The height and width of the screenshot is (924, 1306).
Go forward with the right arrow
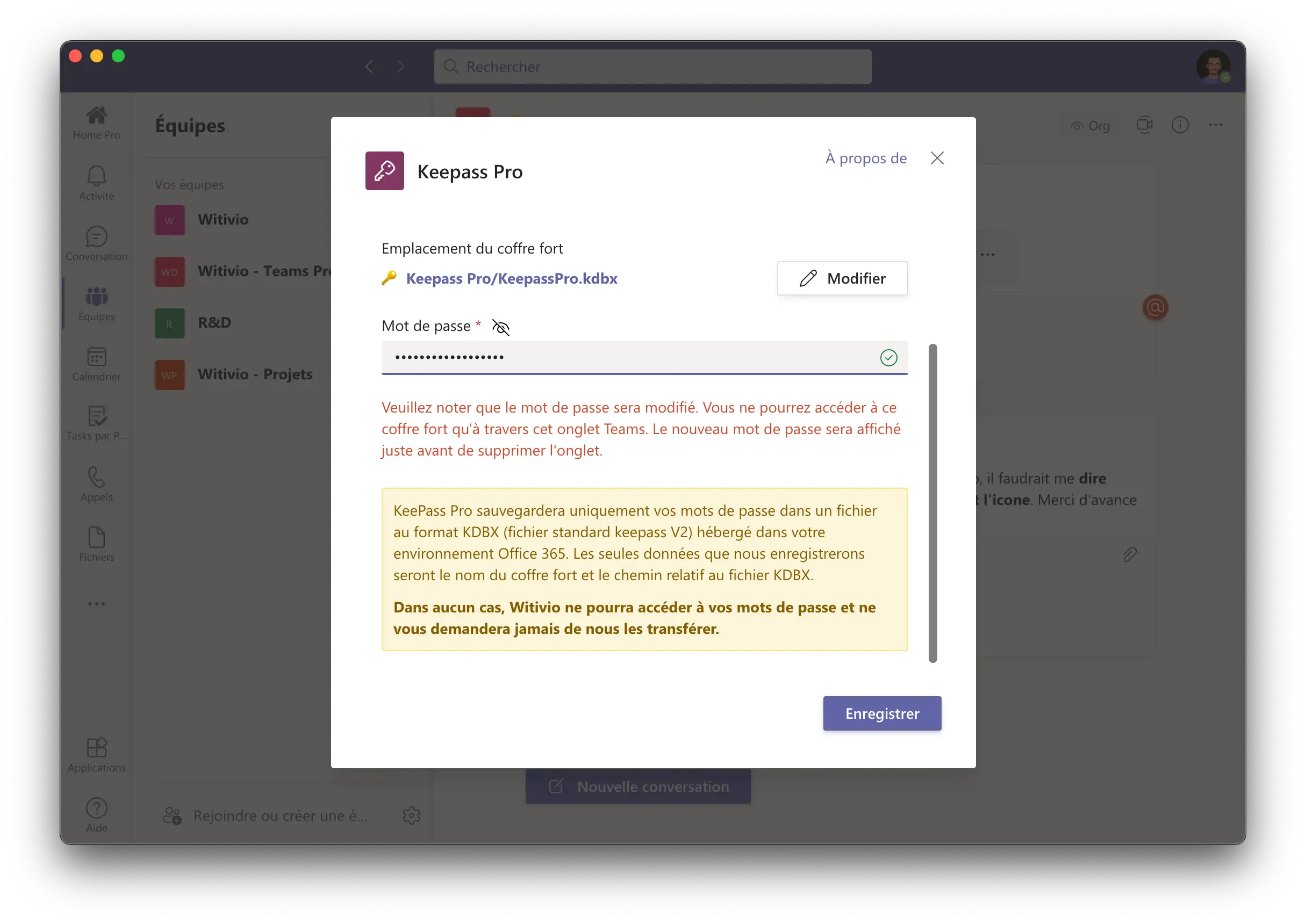tap(400, 67)
